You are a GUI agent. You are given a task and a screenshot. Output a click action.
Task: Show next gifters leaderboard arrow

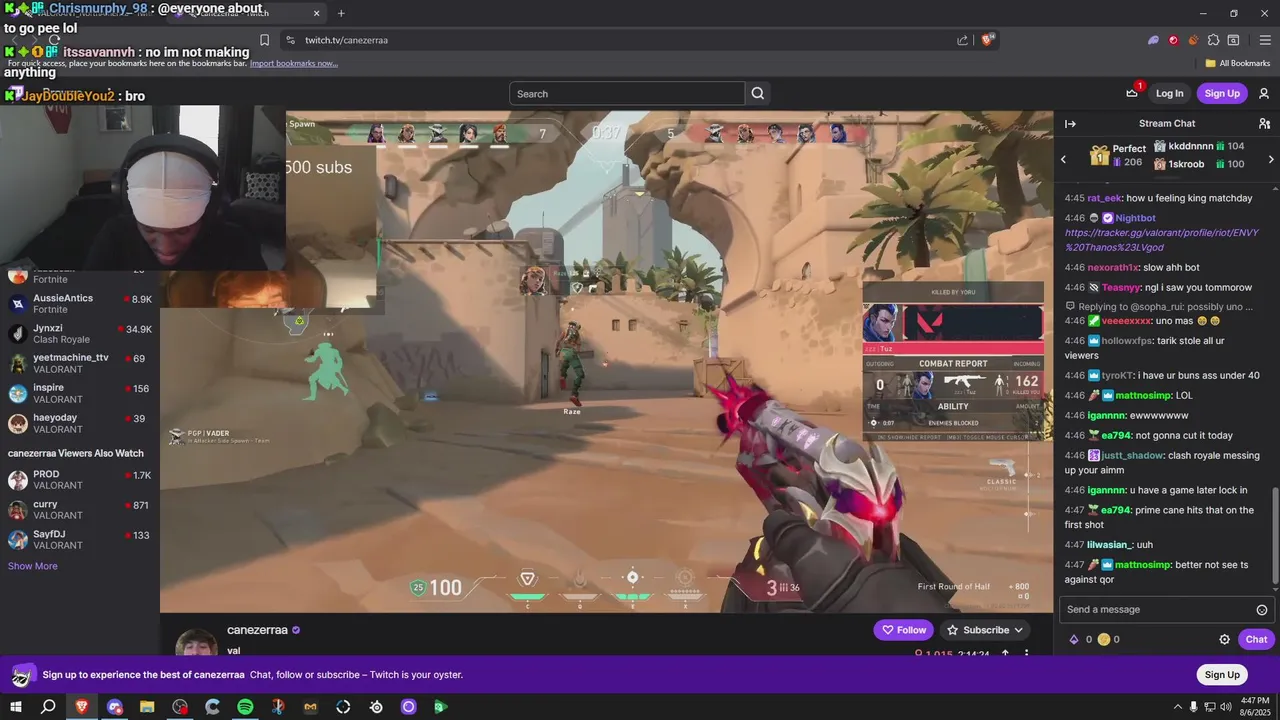(x=1271, y=159)
